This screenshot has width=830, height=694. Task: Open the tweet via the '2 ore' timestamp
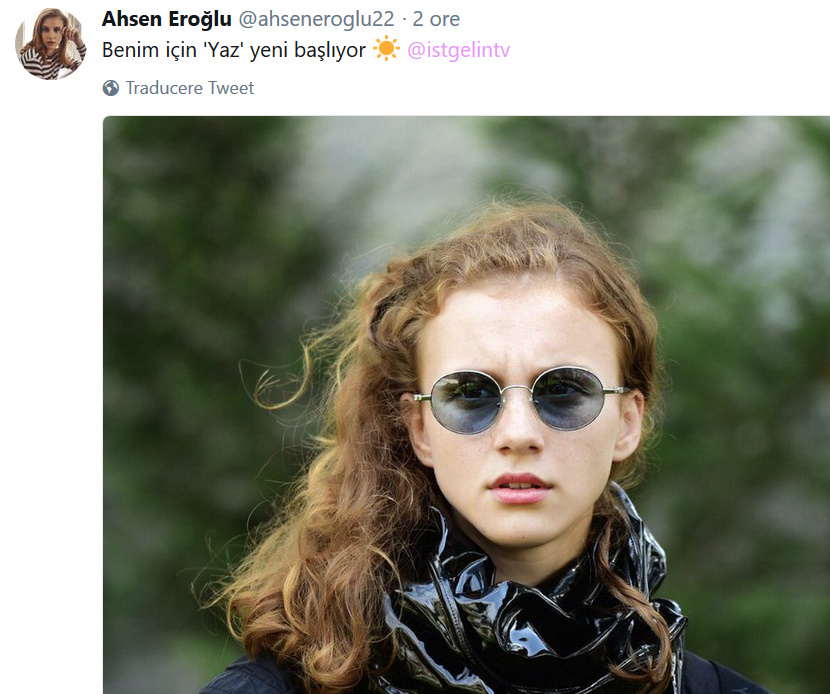[436, 19]
